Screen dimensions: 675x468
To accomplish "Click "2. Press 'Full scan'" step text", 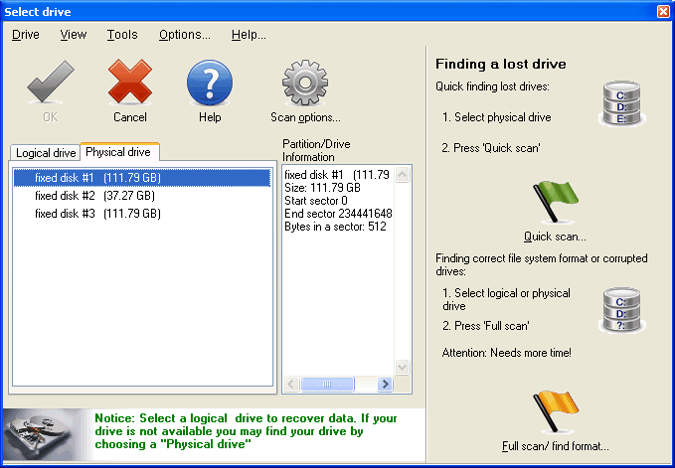I will tap(486, 326).
